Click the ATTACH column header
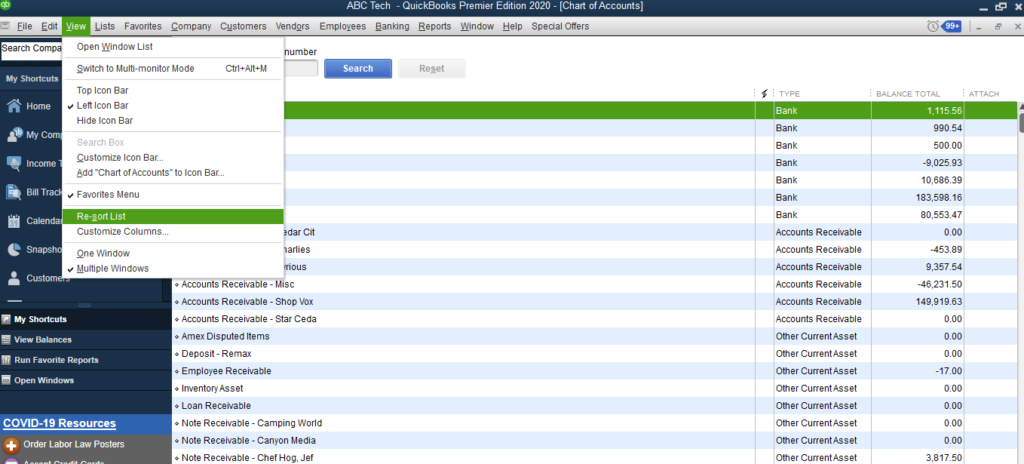 click(x=984, y=94)
